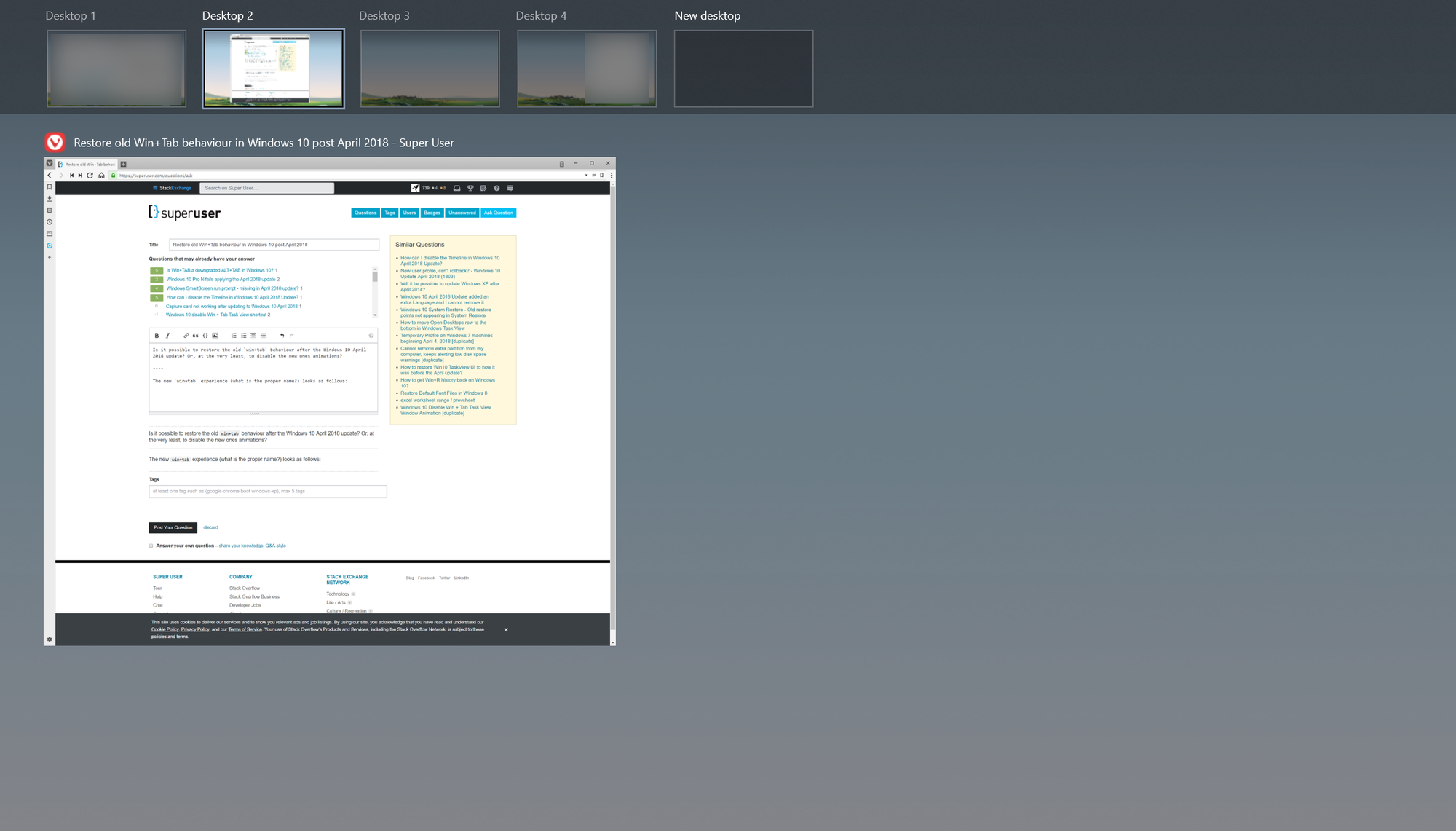The image size is (1456, 831).
Task: Click Post Your Question button
Action: coord(173,527)
